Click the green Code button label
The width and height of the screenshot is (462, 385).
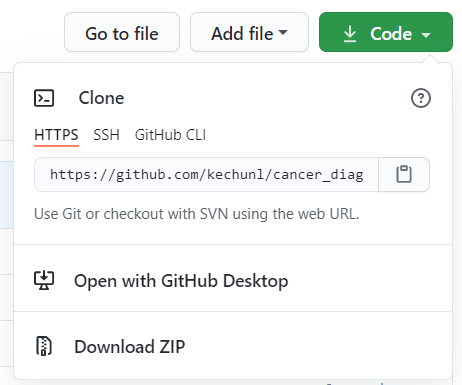click(391, 34)
